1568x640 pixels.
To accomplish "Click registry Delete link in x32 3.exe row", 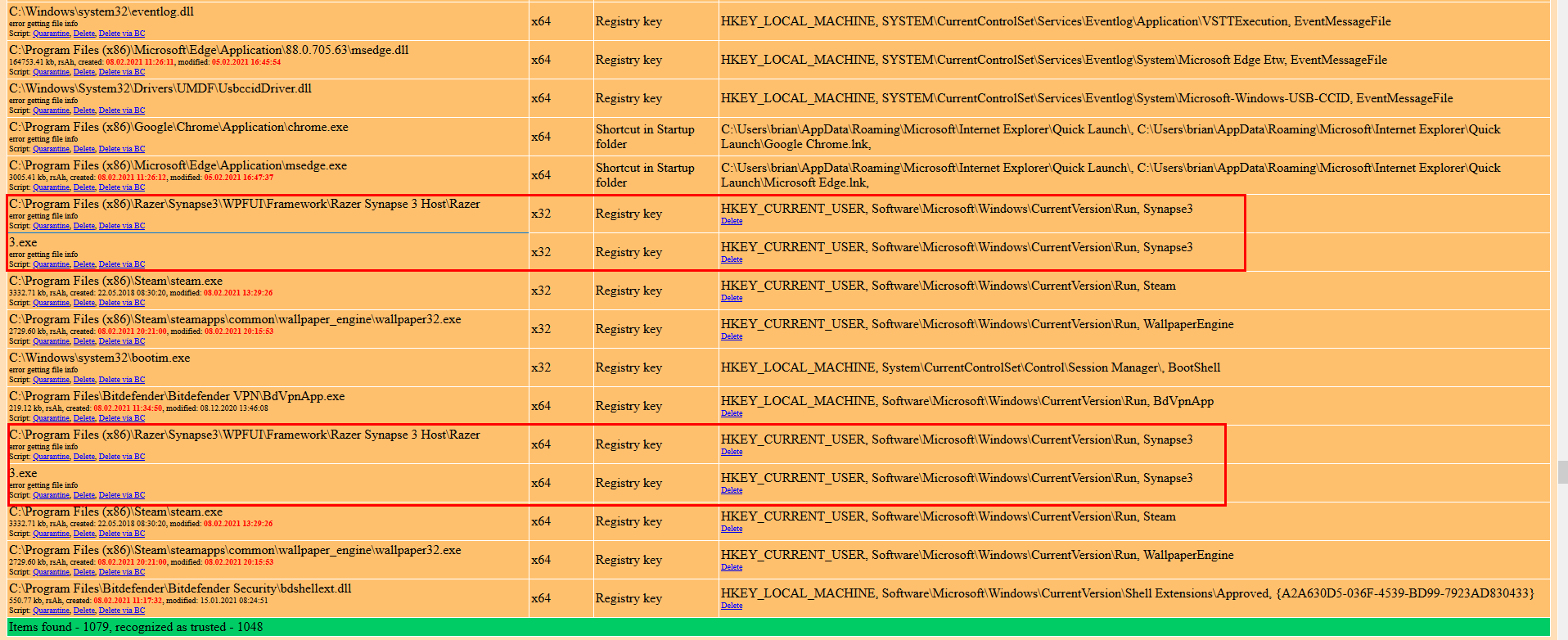I will [732, 259].
